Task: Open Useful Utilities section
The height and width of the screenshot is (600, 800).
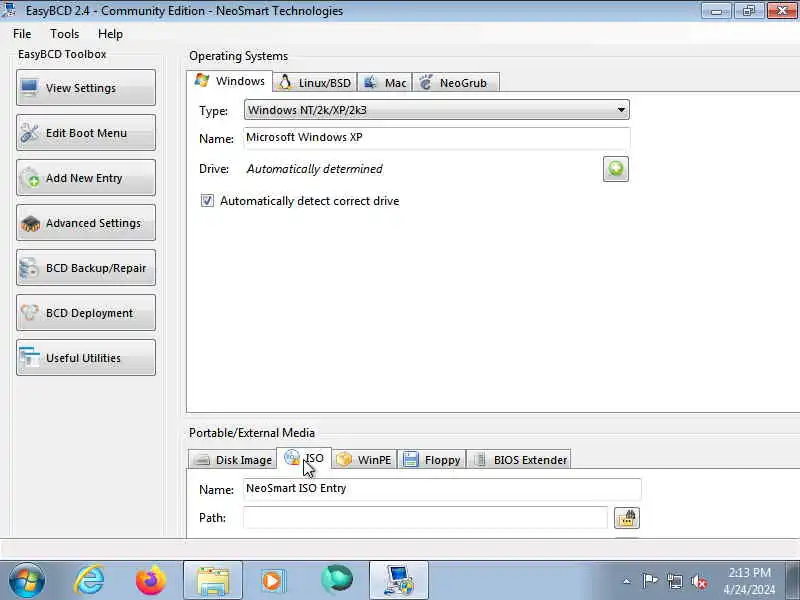Action: tap(86, 358)
